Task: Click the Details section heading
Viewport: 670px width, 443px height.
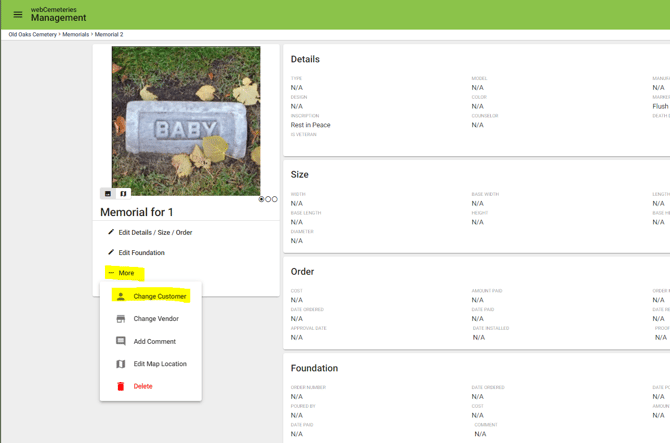Action: pos(305,59)
